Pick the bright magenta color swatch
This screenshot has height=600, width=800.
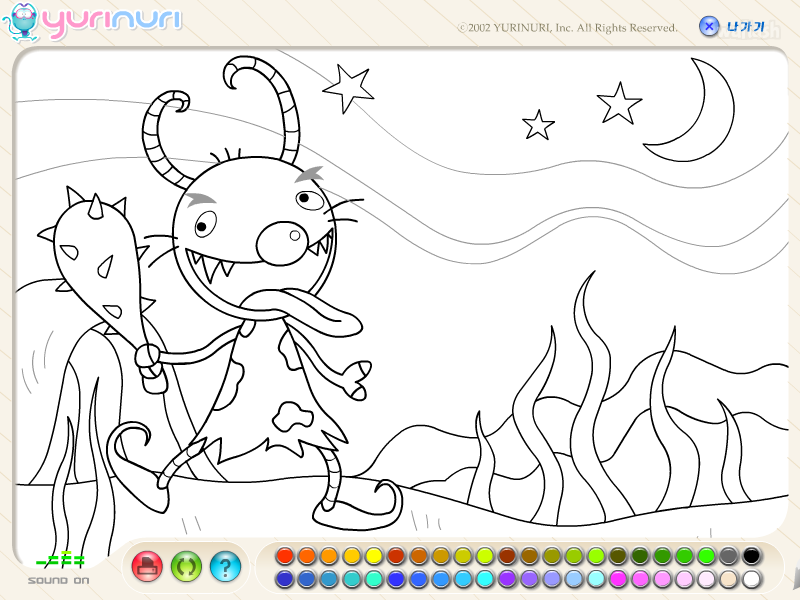[x=618, y=579]
